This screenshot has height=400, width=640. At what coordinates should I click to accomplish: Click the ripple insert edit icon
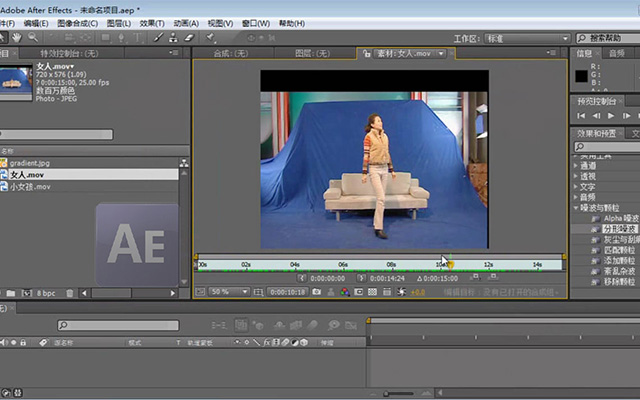tap(475, 277)
